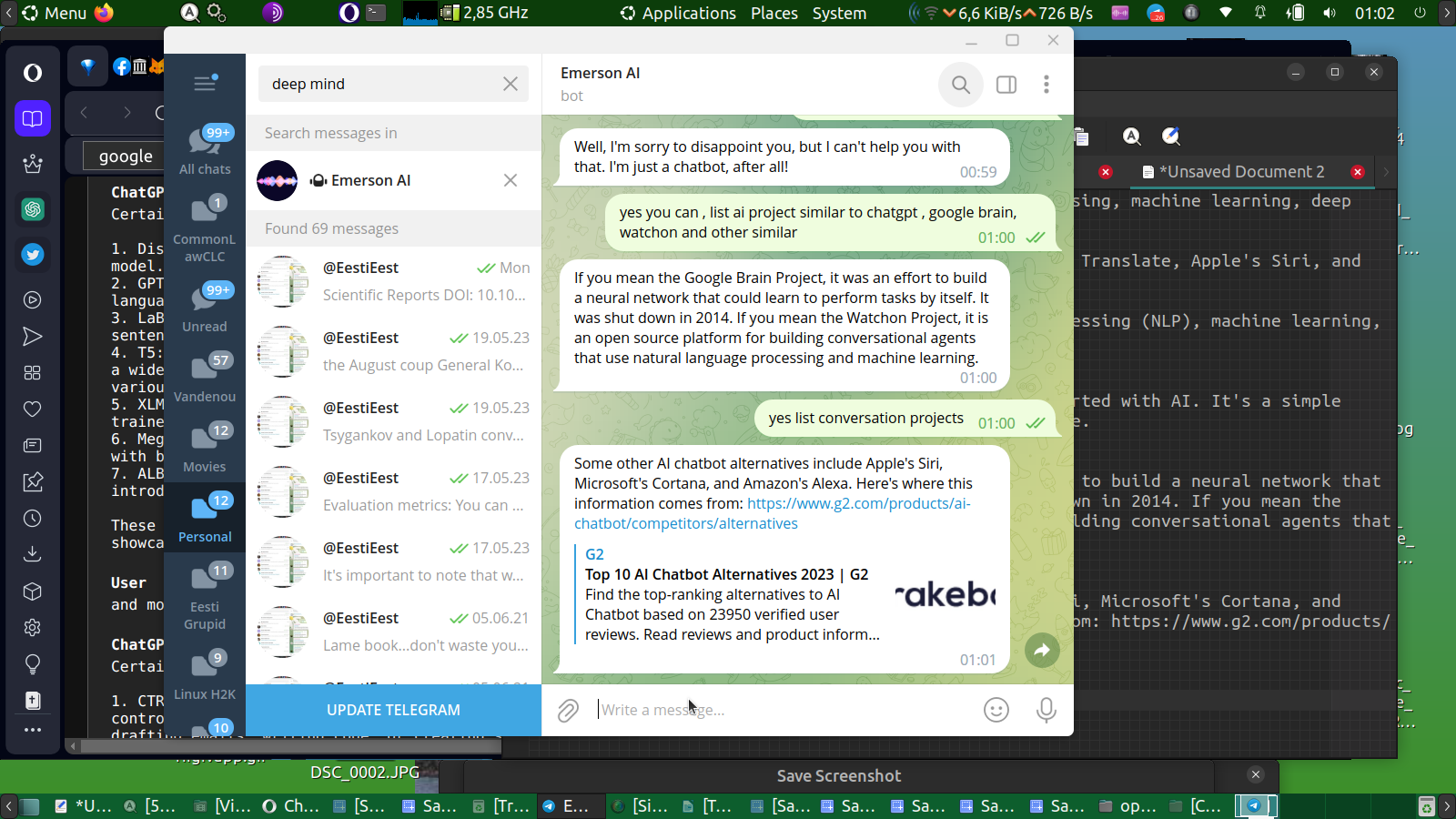Viewport: 1456px width, 819px height.
Task: Open Opera speed dial grid icon
Action: coord(33,373)
